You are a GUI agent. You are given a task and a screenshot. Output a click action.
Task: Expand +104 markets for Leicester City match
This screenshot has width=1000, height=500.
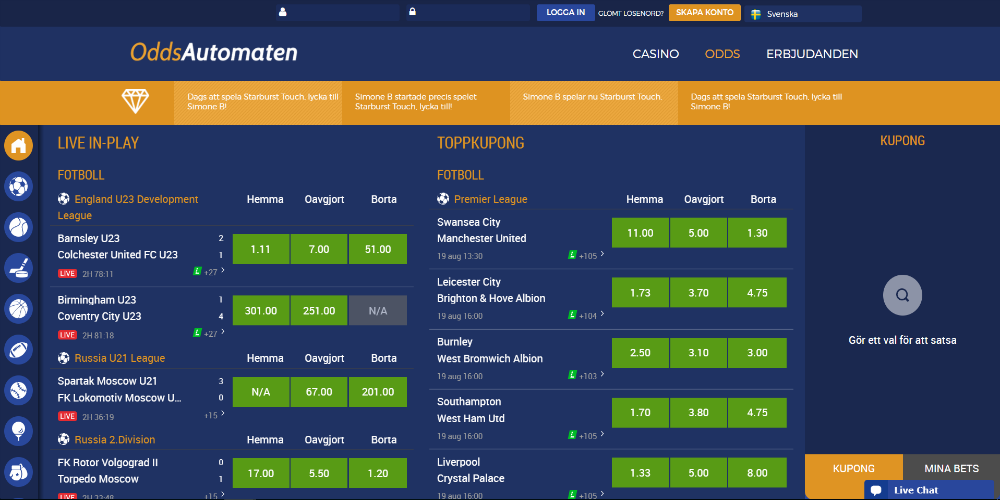coord(591,316)
